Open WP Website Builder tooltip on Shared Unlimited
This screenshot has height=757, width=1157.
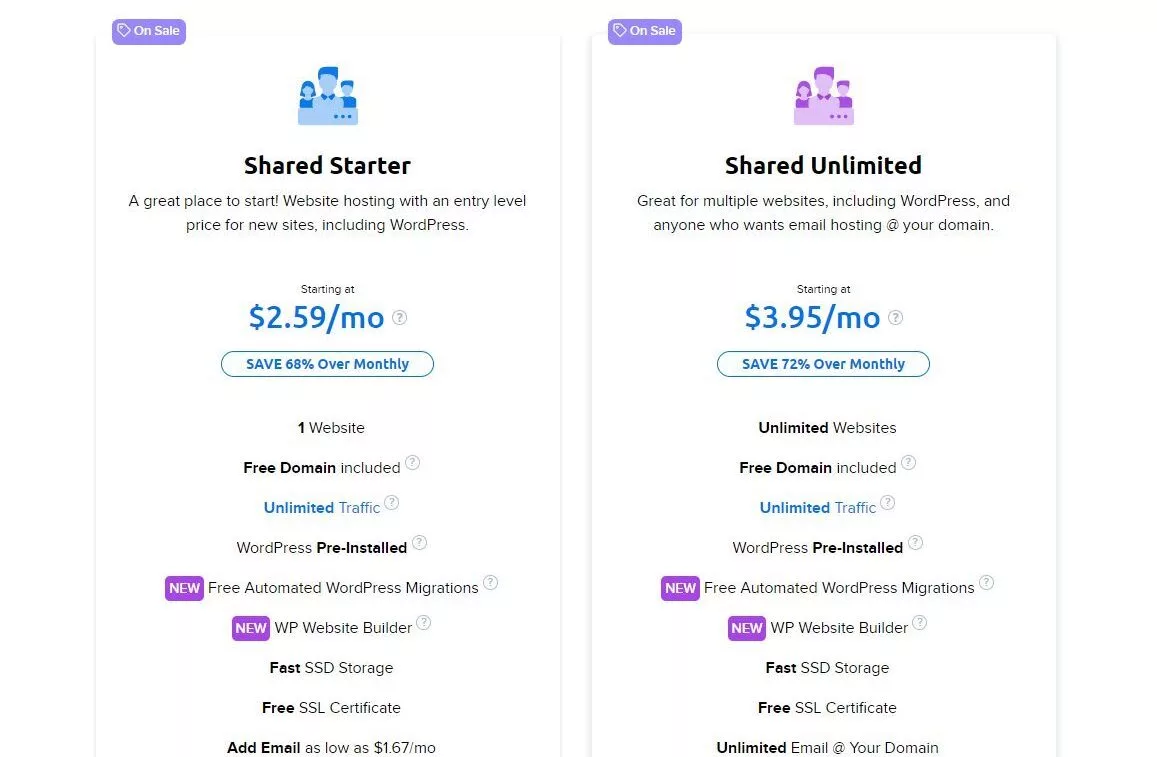point(920,623)
